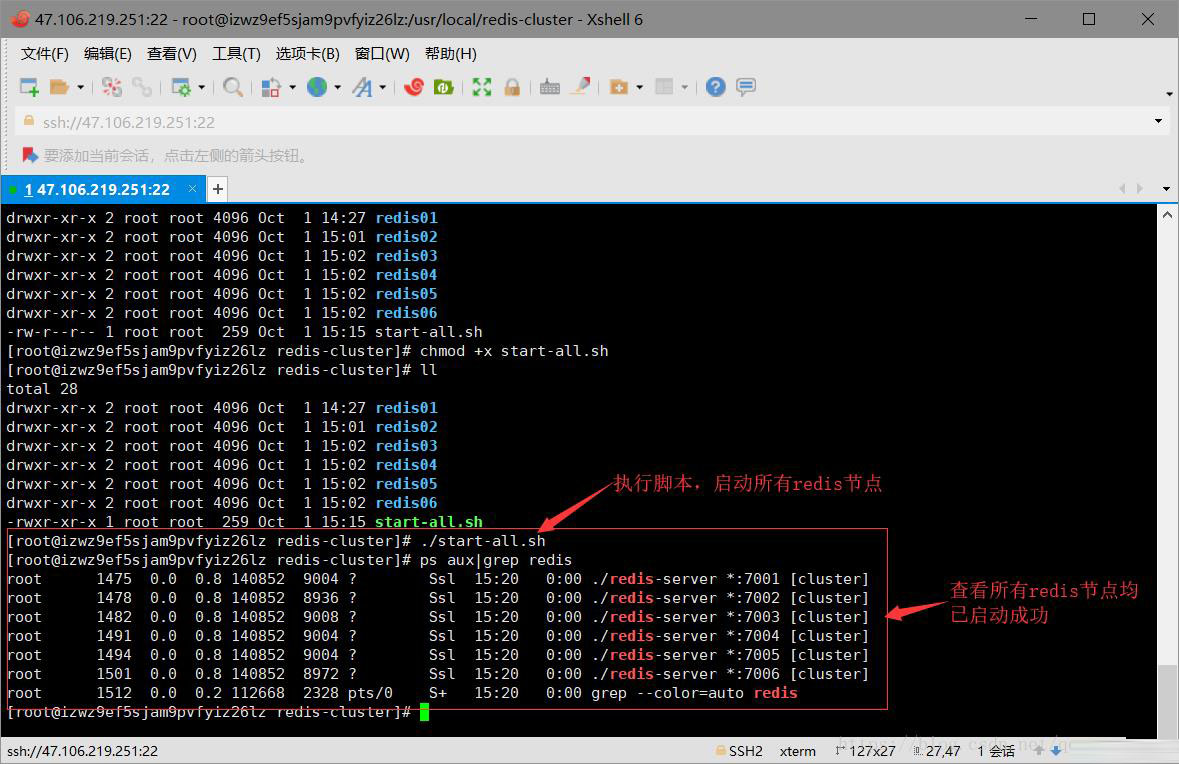The image size is (1179, 764).
Task: Open the session Properties gear icon
Action: click(180, 87)
